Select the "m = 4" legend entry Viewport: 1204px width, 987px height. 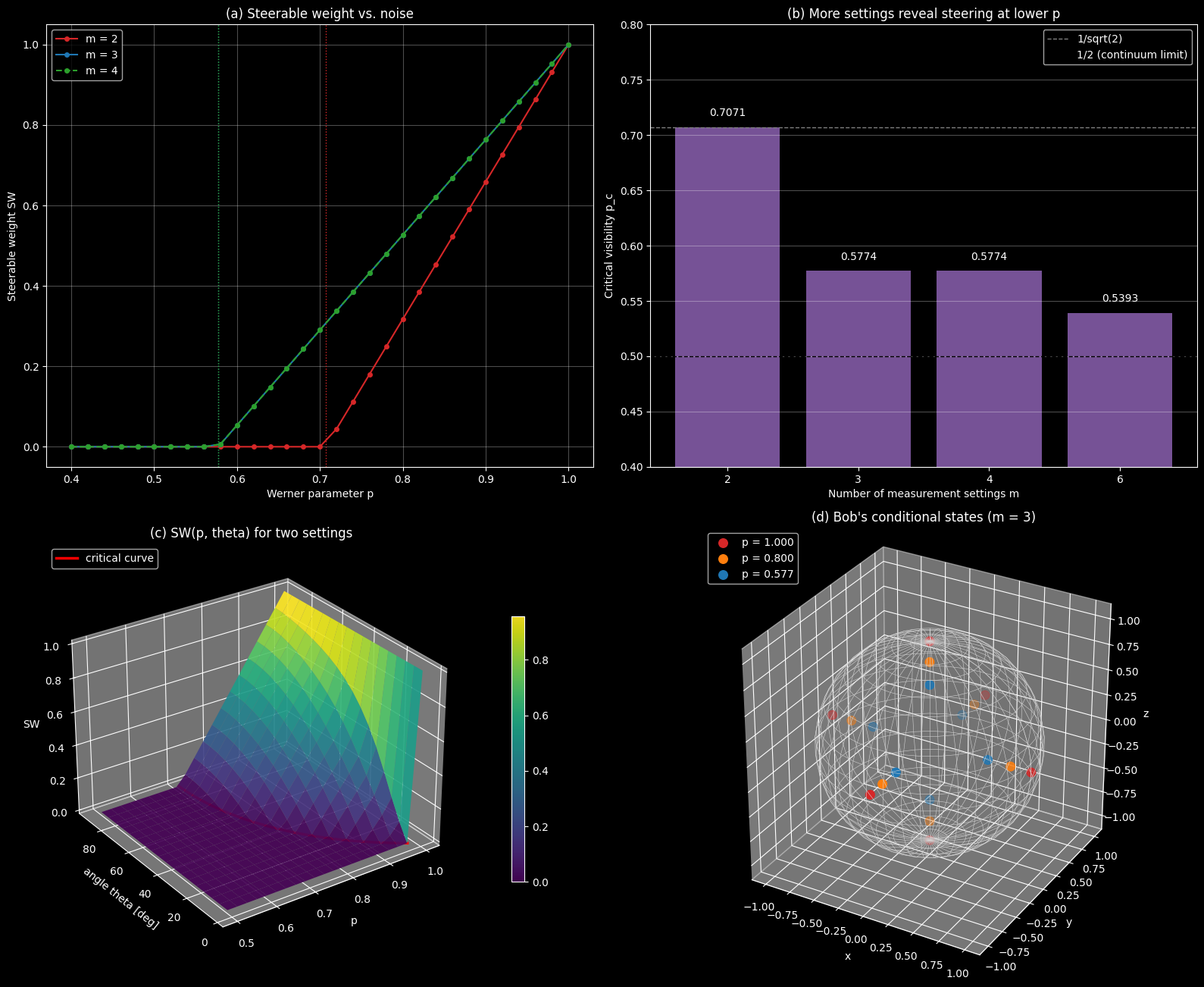point(86,70)
